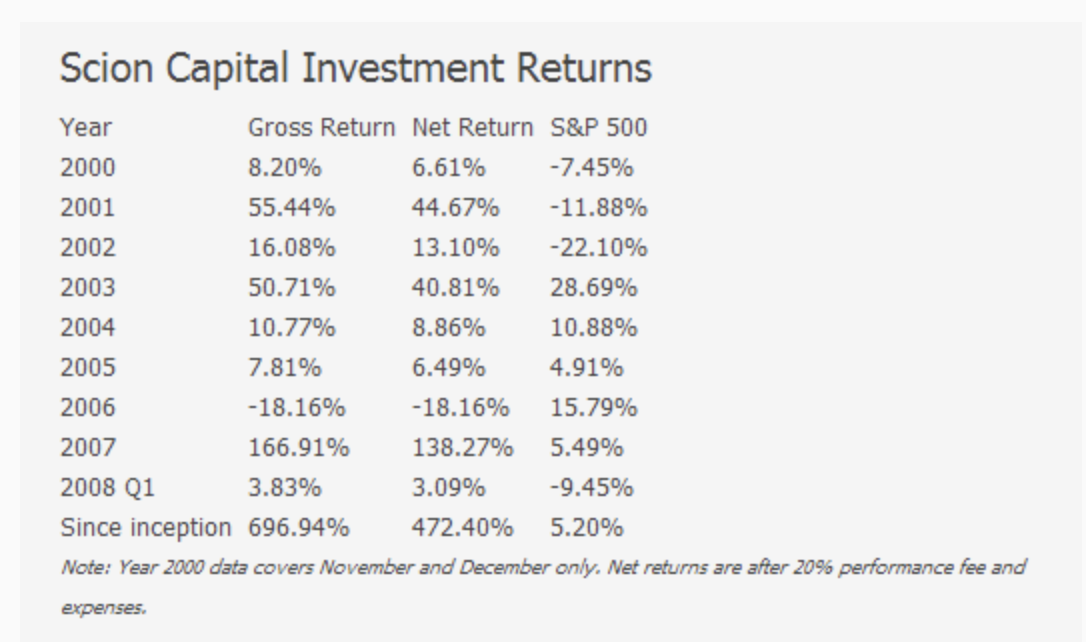The width and height of the screenshot is (1086, 642).
Task: Click the 166.91% gross return for 2007
Action: [299, 448]
